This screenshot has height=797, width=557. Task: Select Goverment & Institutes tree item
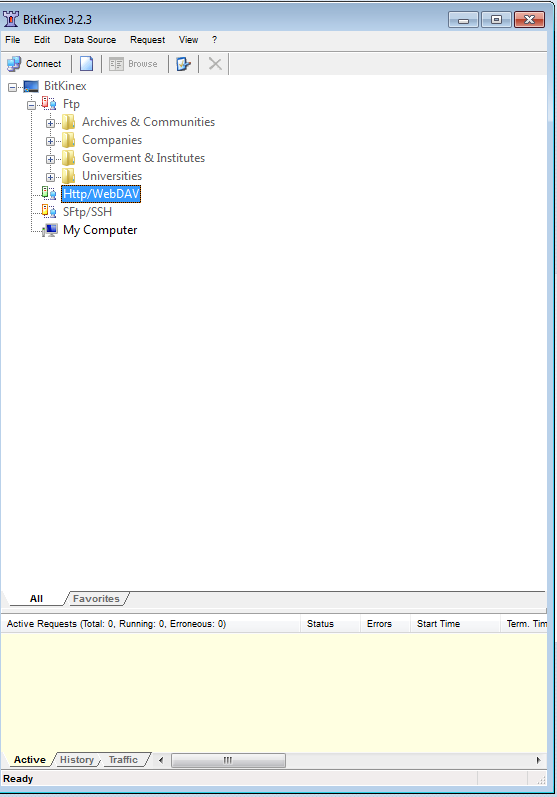pyautogui.click(x=143, y=158)
